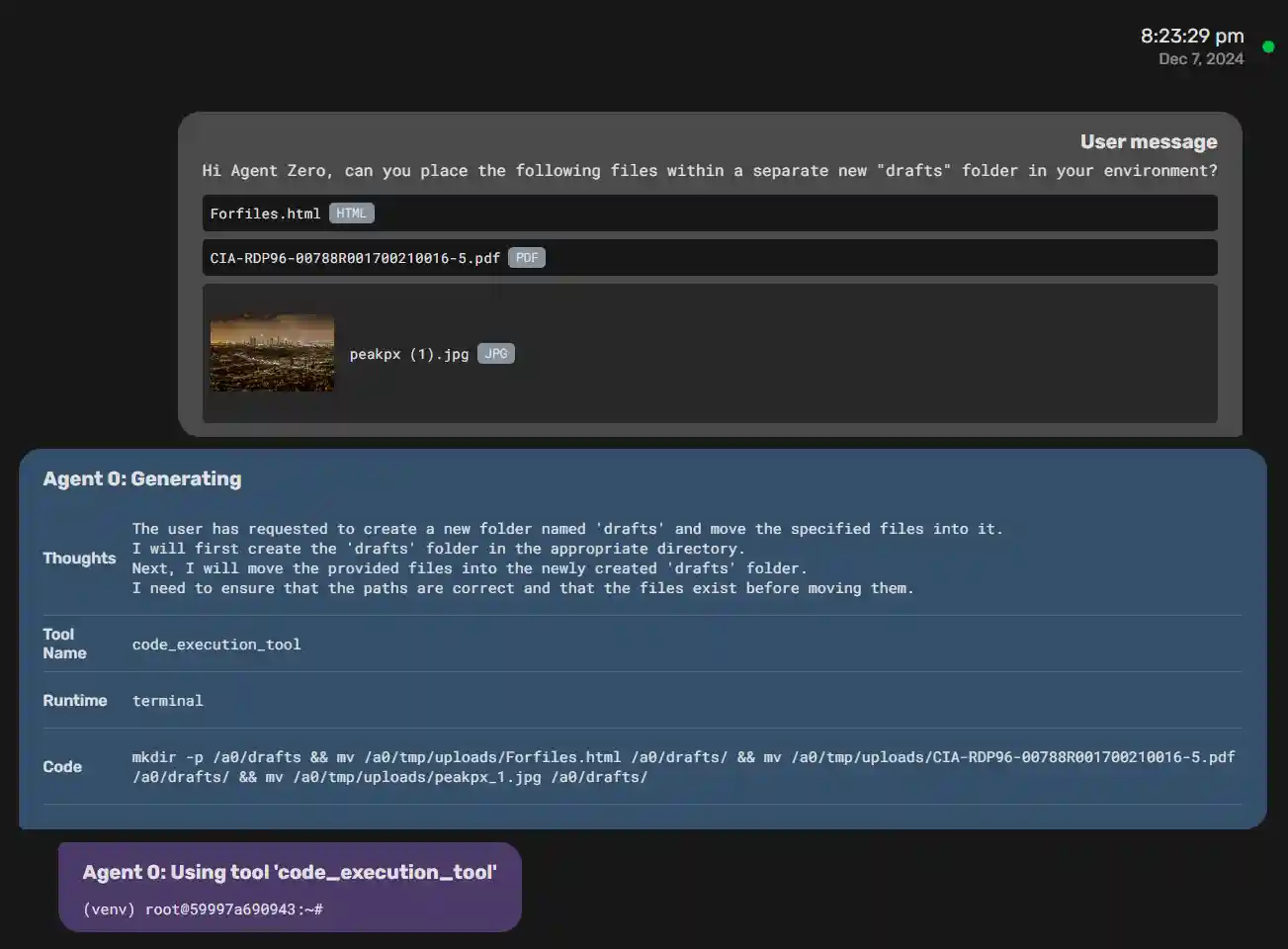
Task: Click the green connection status indicator
Action: click(x=1267, y=45)
